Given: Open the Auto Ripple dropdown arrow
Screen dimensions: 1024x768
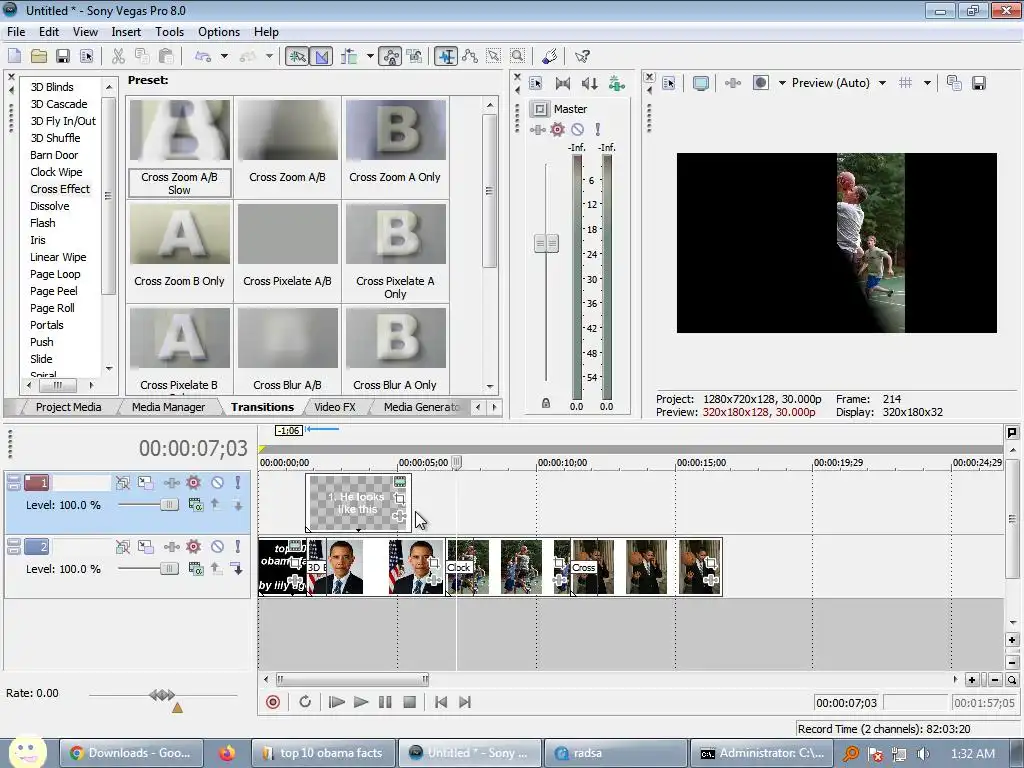Looking at the screenshot, I should (x=370, y=56).
